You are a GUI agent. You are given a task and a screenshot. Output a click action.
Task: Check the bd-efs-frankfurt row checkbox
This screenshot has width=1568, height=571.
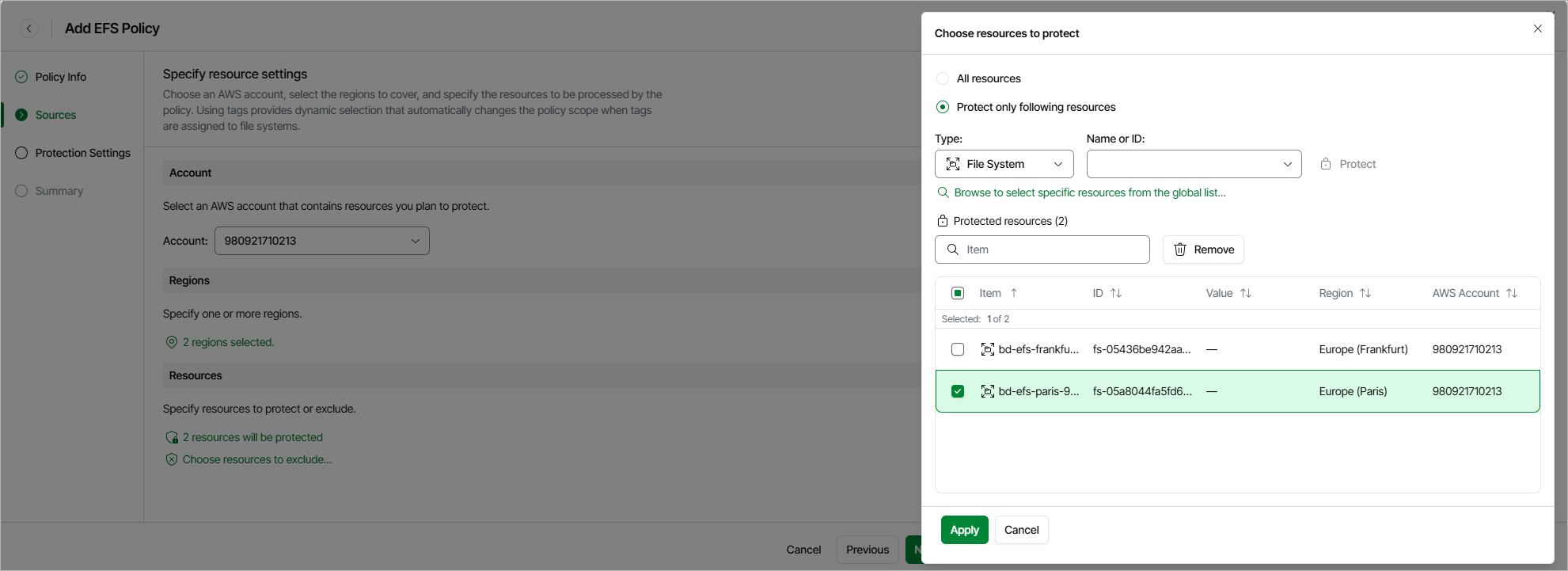point(958,349)
